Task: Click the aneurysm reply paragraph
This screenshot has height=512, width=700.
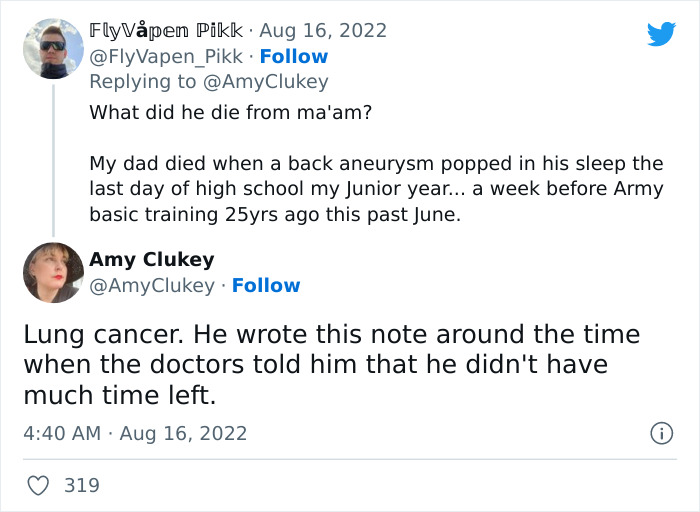Action: tap(376, 189)
